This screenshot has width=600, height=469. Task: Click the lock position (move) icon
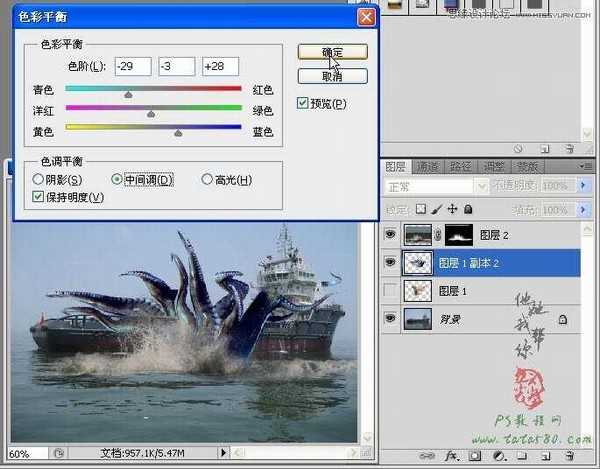pyautogui.click(x=453, y=209)
